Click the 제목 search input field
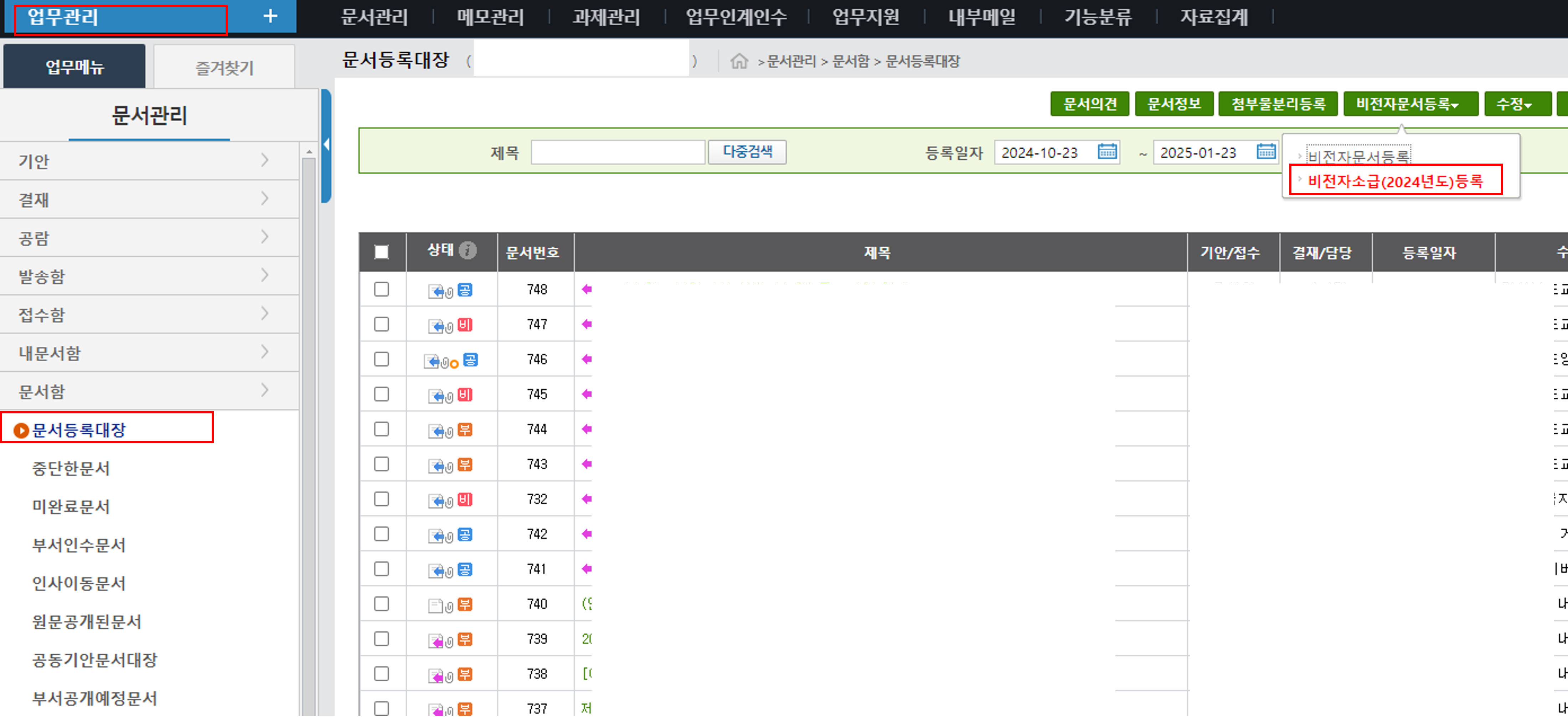This screenshot has width=1568, height=717. [x=618, y=152]
